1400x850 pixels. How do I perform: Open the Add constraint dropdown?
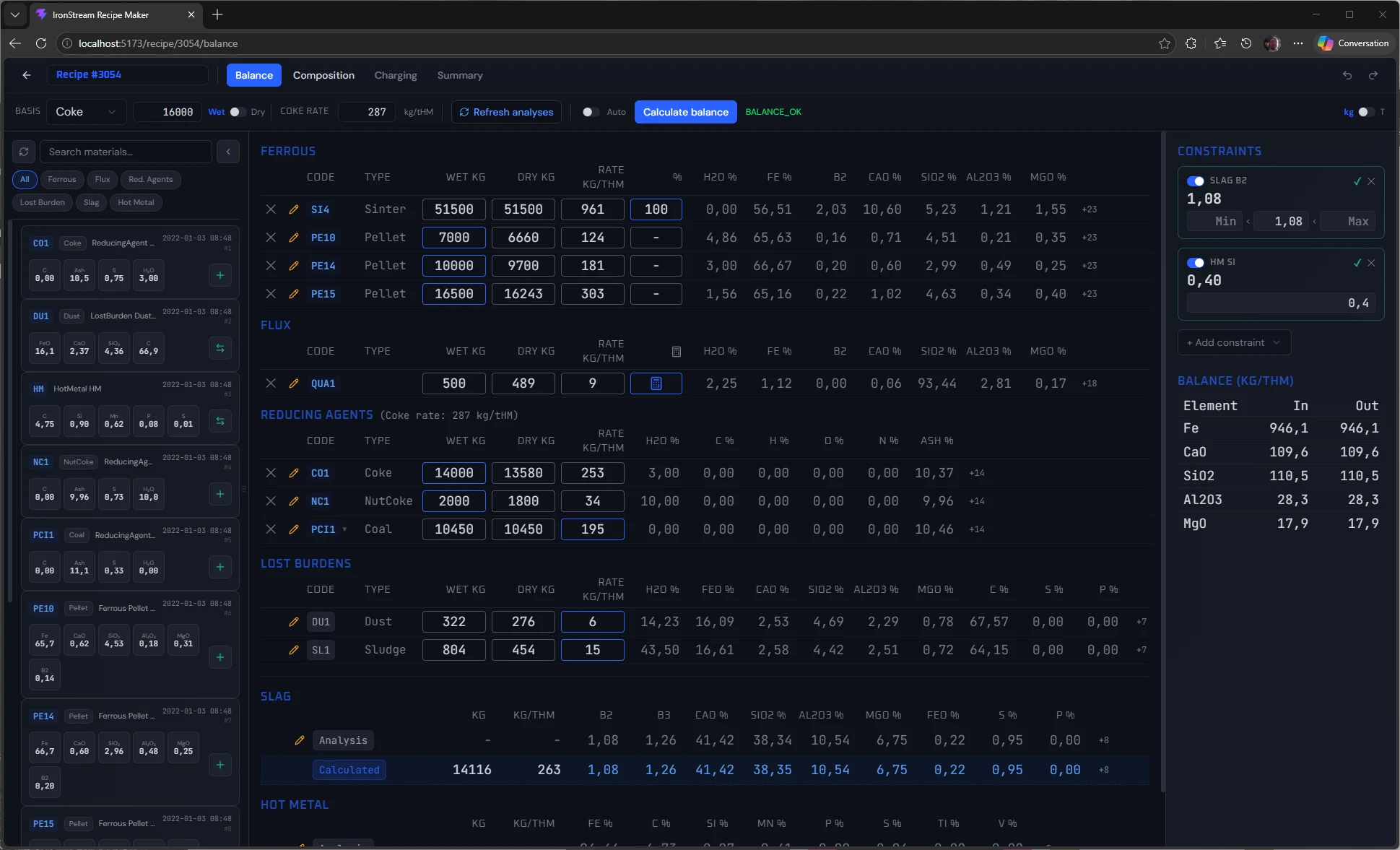(x=1232, y=342)
